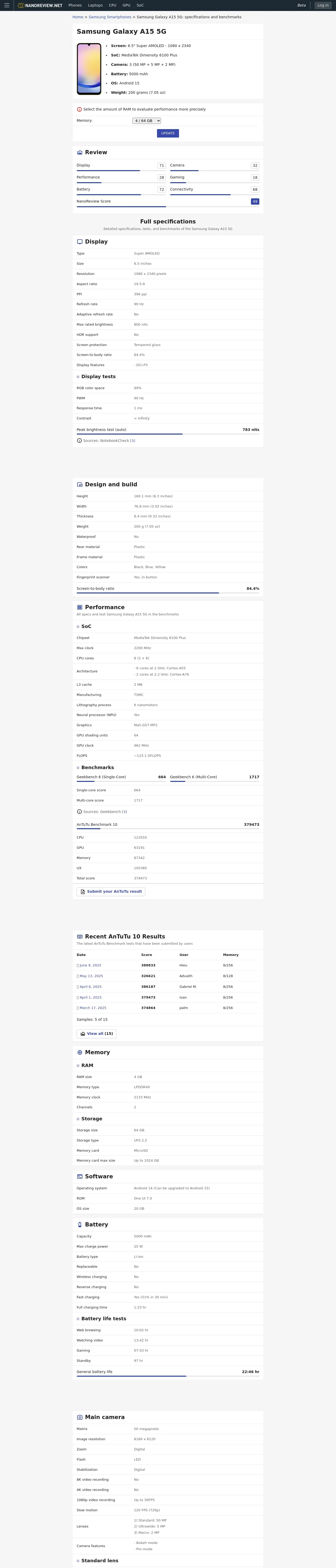
Task: Click the Log in button
Action: click(x=323, y=5)
